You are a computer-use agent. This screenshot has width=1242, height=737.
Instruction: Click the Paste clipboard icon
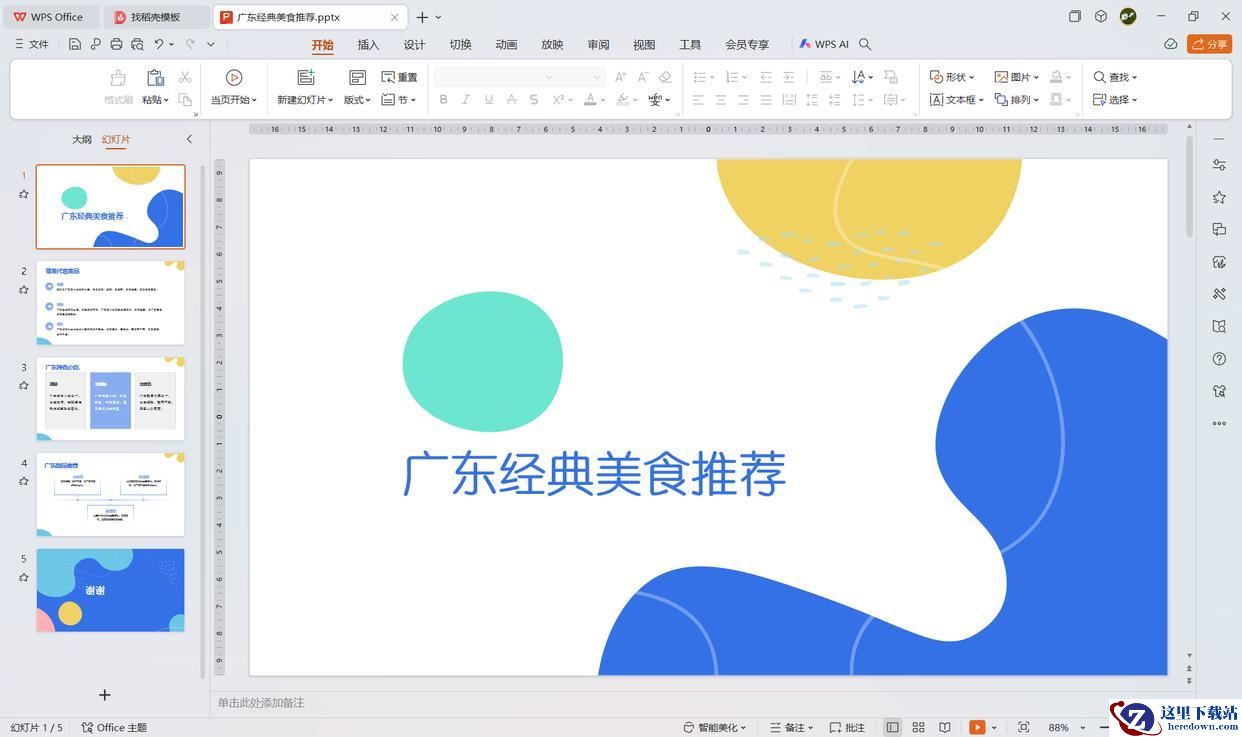(155, 78)
